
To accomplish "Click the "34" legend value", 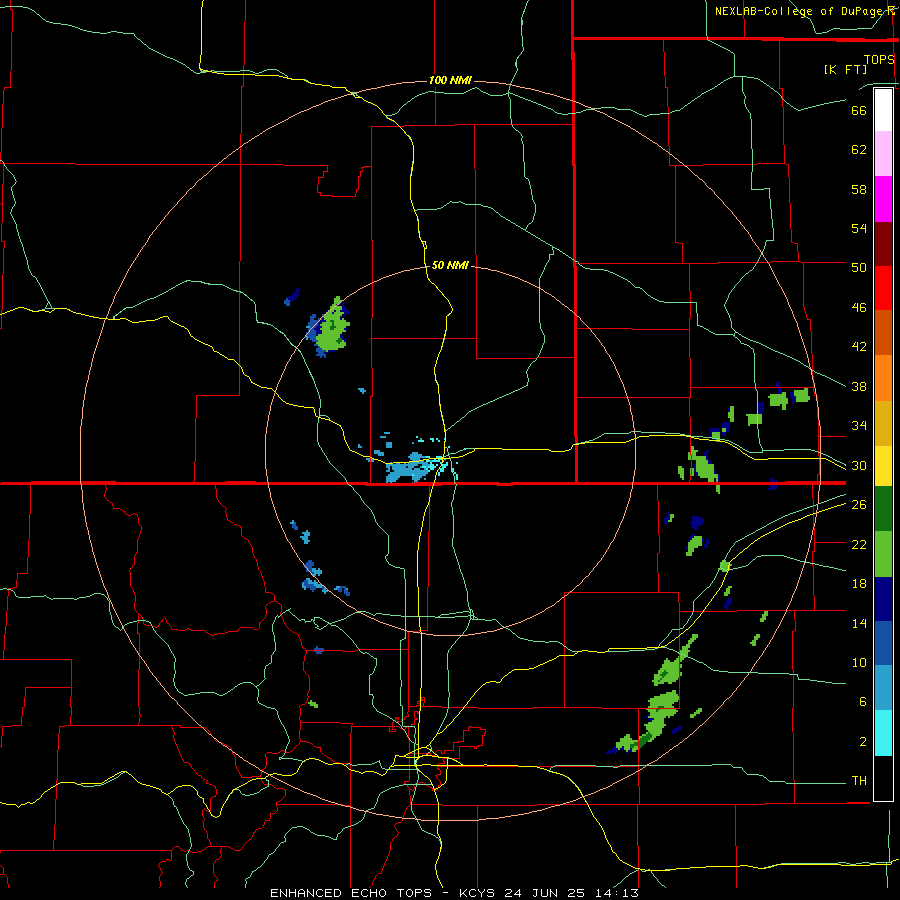I will point(859,426).
